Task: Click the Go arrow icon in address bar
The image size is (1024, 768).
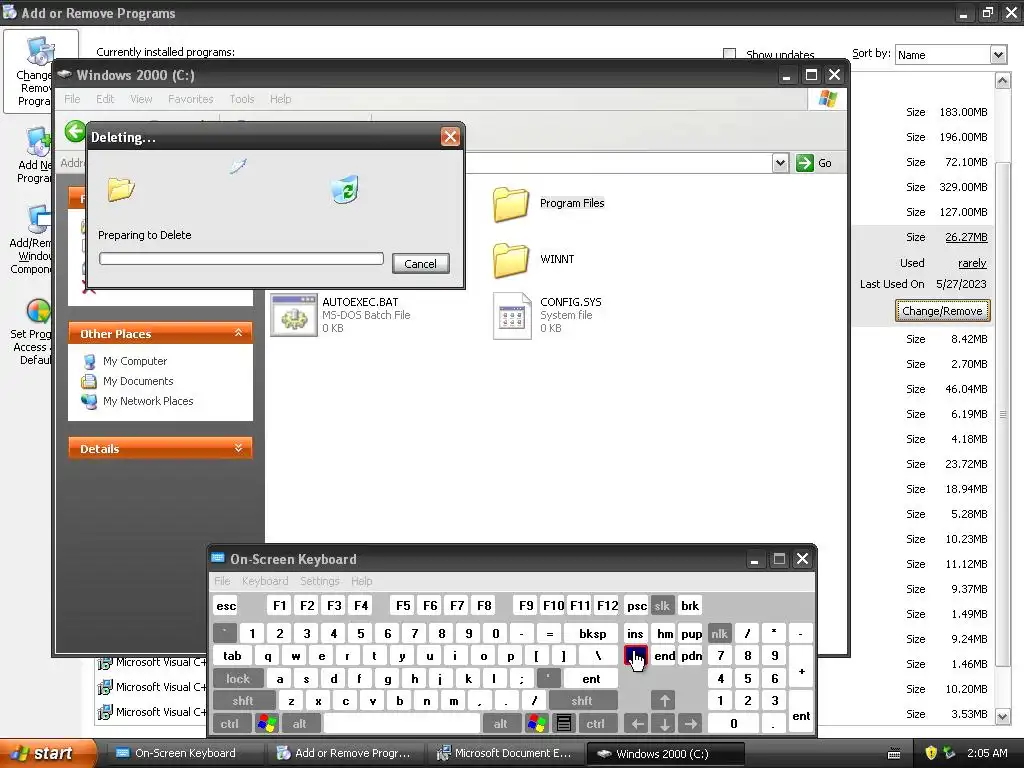Action: (805, 163)
